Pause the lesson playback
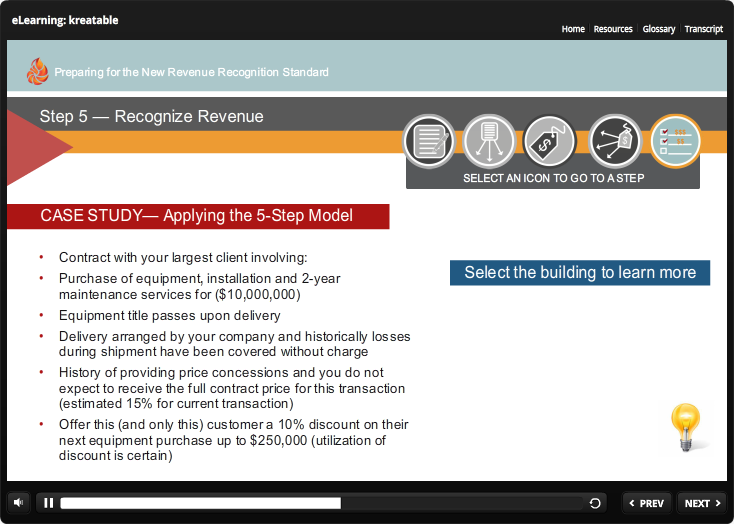The height and width of the screenshot is (524, 734). tap(48, 503)
